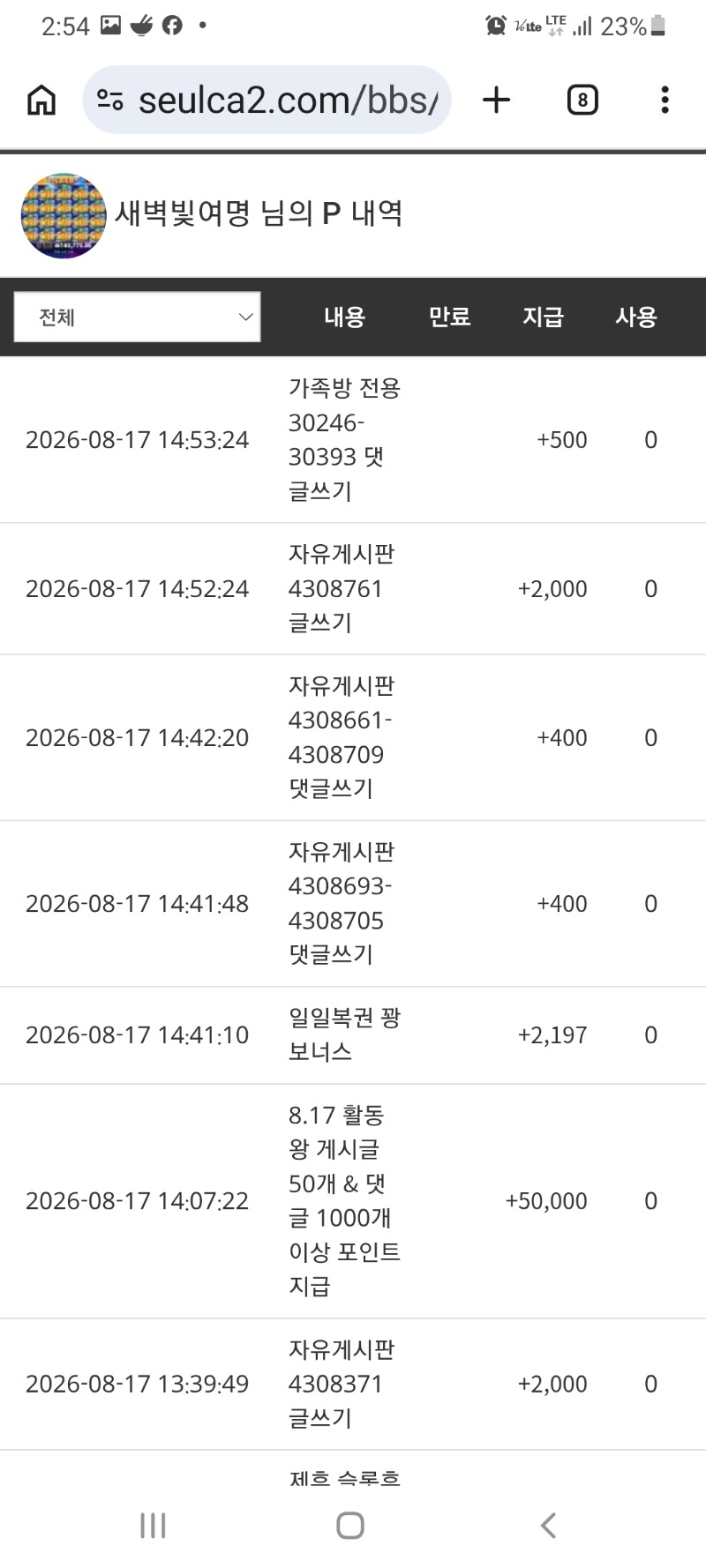Tap the Android recent apps button
Viewport: 706px width, 1568px height.
click(154, 1525)
